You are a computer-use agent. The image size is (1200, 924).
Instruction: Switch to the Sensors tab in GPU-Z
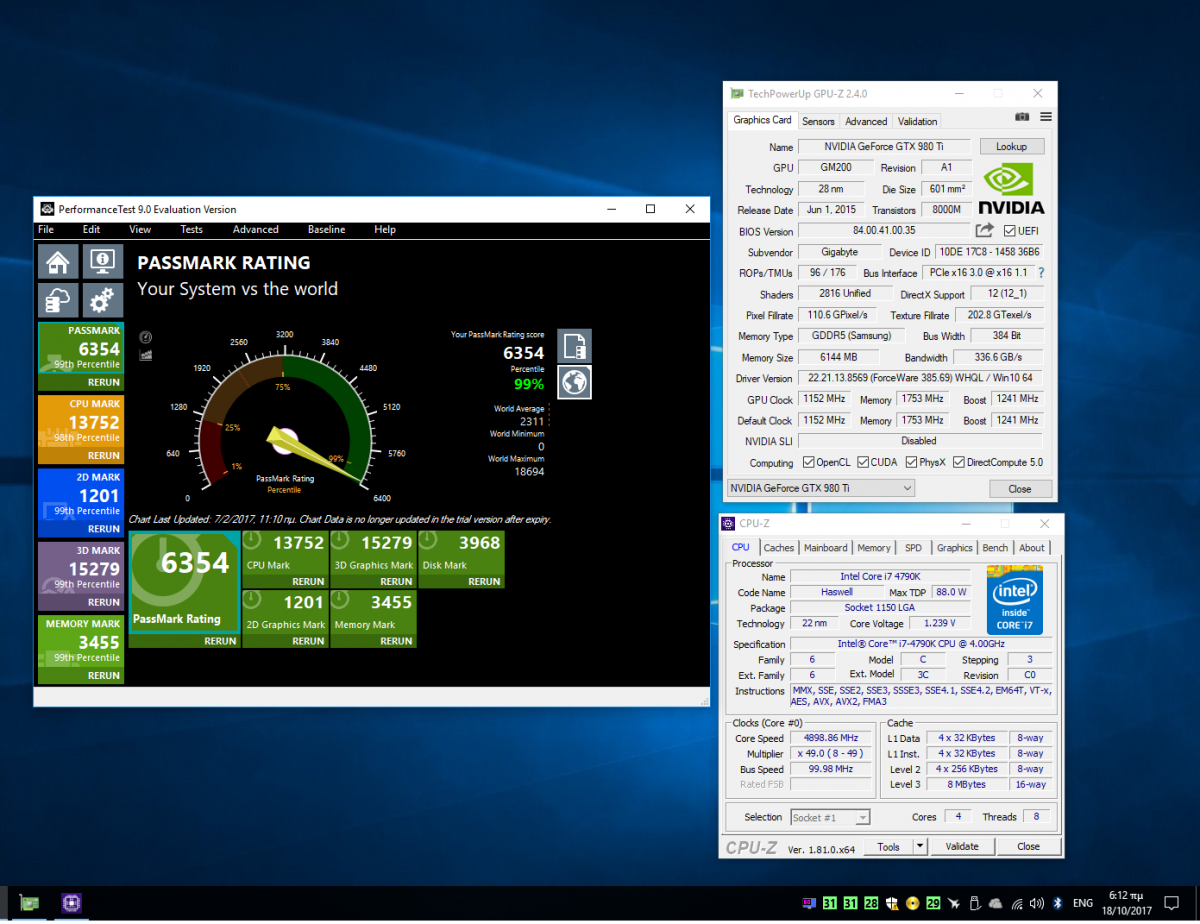tap(818, 121)
